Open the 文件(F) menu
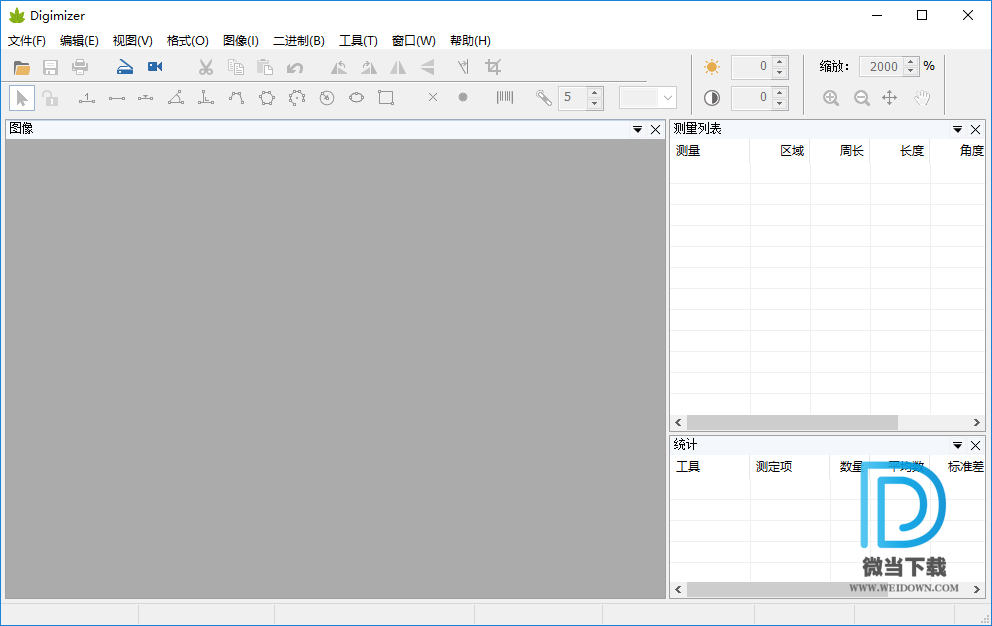 27,41
